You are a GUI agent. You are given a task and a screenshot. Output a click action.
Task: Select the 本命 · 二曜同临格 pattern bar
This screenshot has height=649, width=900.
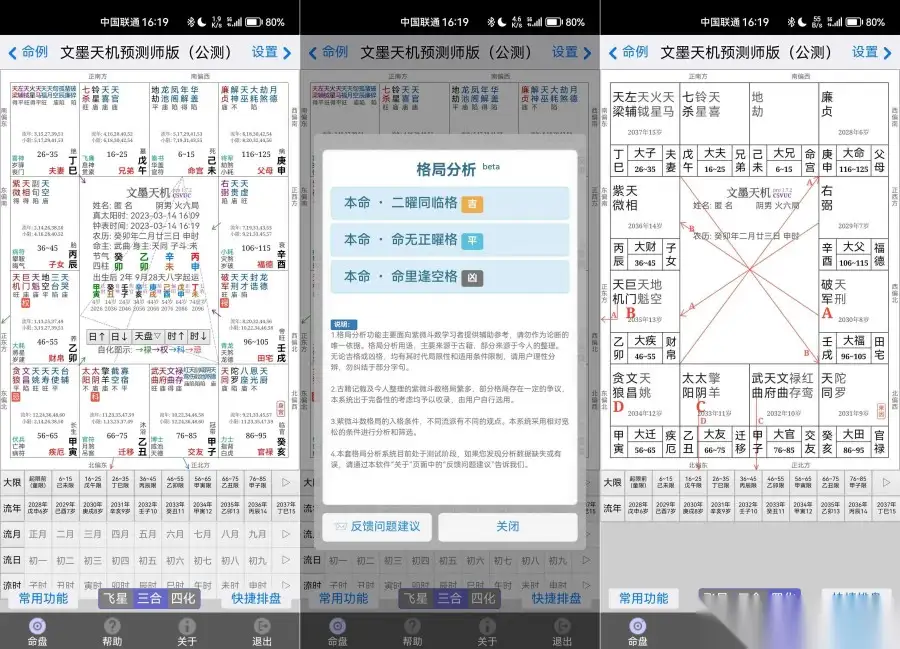point(450,204)
